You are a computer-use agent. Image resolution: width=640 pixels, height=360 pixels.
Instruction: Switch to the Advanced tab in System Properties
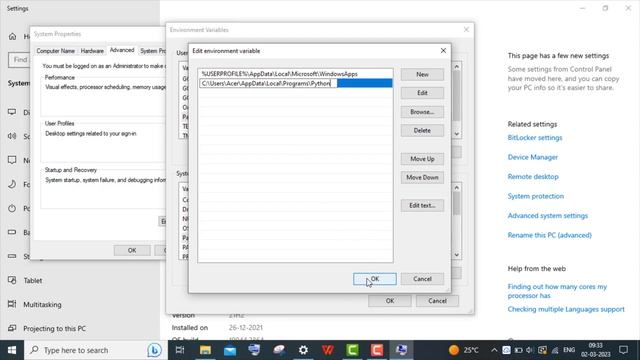[122, 50]
